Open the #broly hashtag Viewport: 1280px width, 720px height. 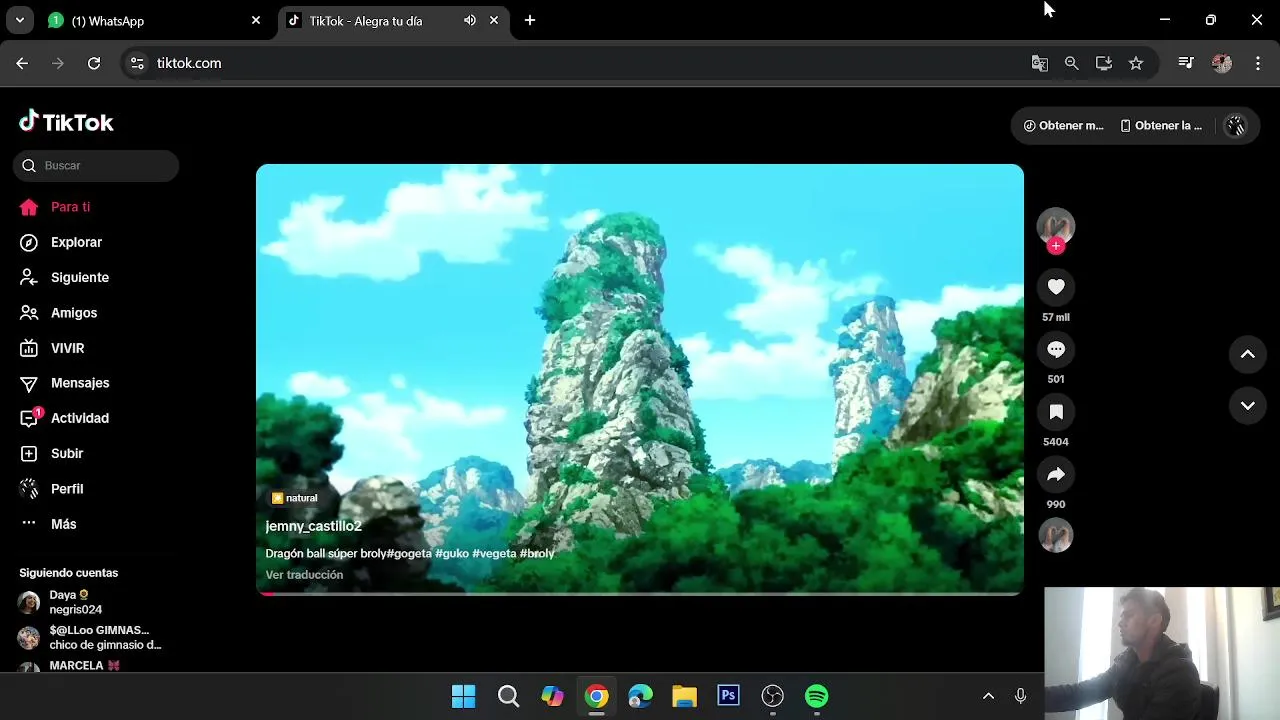point(537,553)
